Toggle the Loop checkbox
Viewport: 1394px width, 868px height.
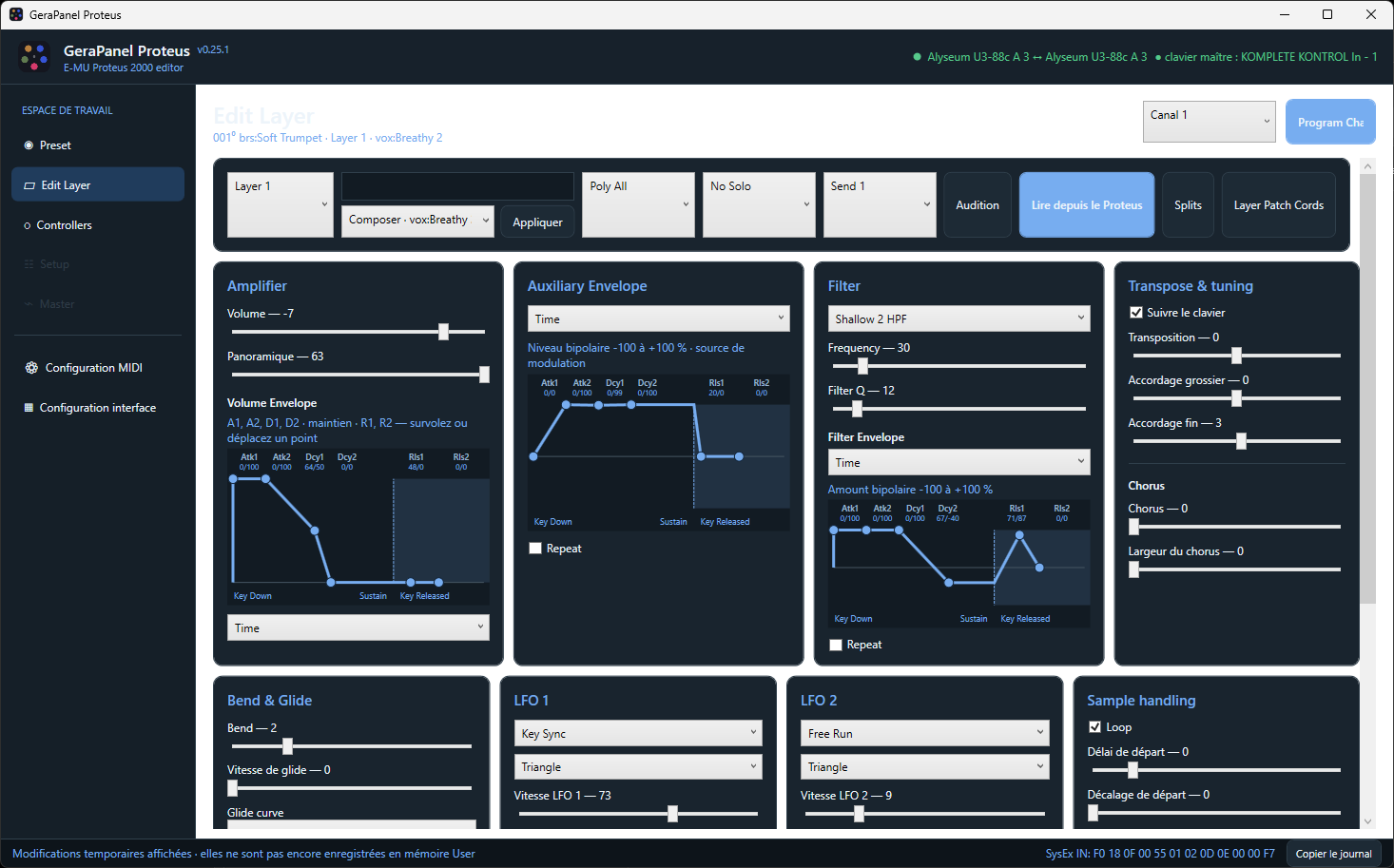pyautogui.click(x=1094, y=727)
